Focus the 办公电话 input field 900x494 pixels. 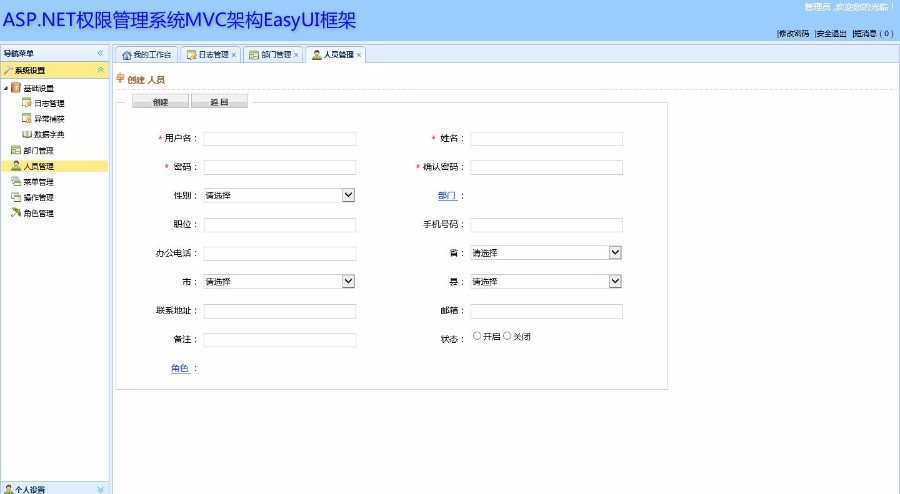pos(280,253)
